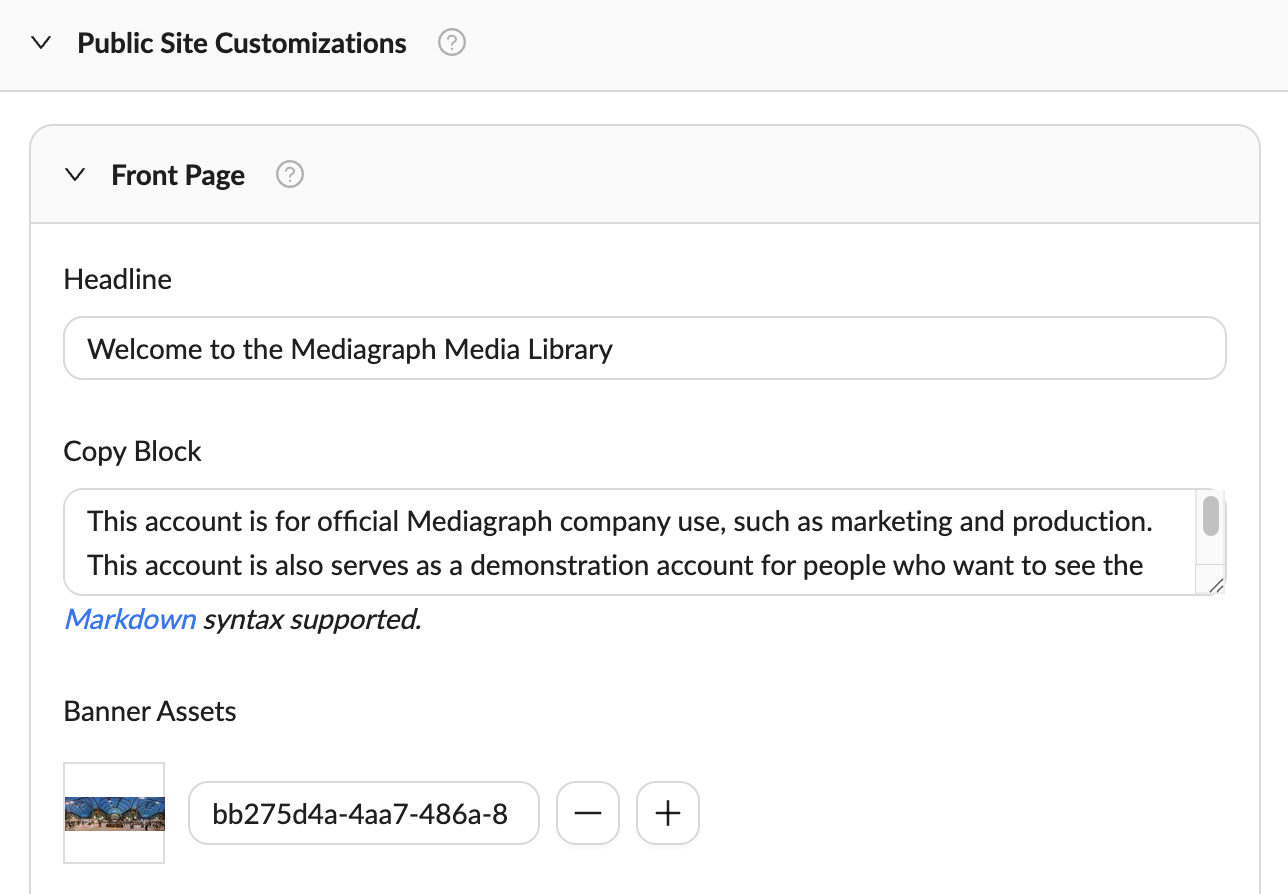Collapse the Front Page panel chevron

75,175
